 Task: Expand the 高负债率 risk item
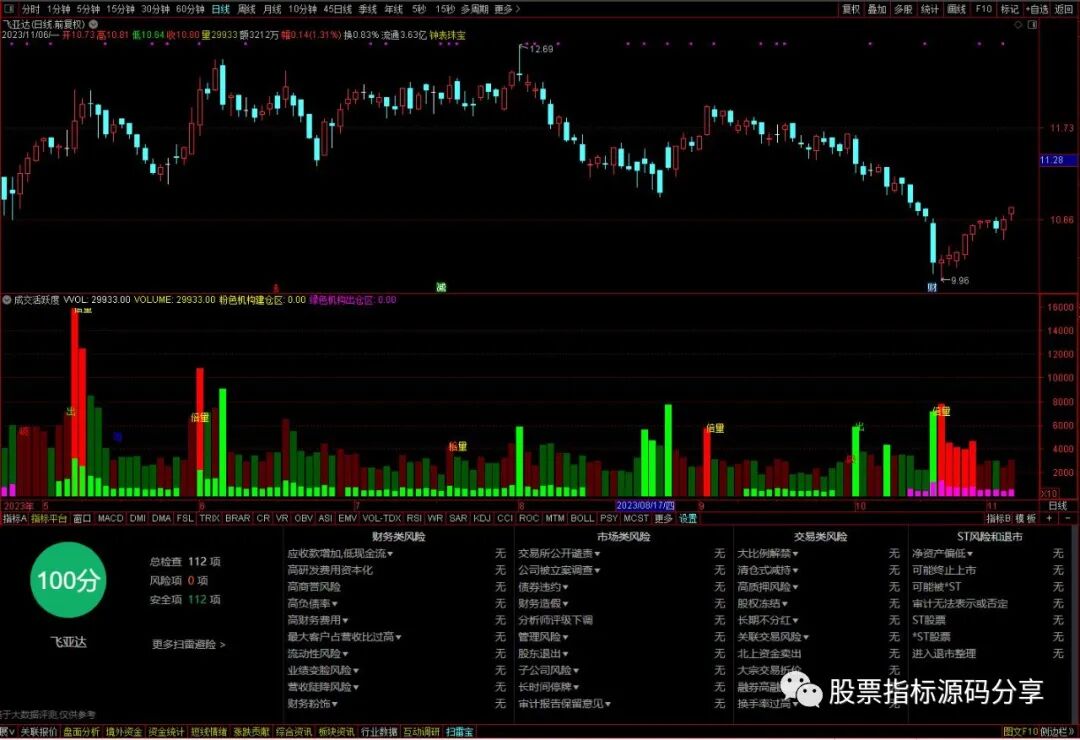[x=313, y=604]
